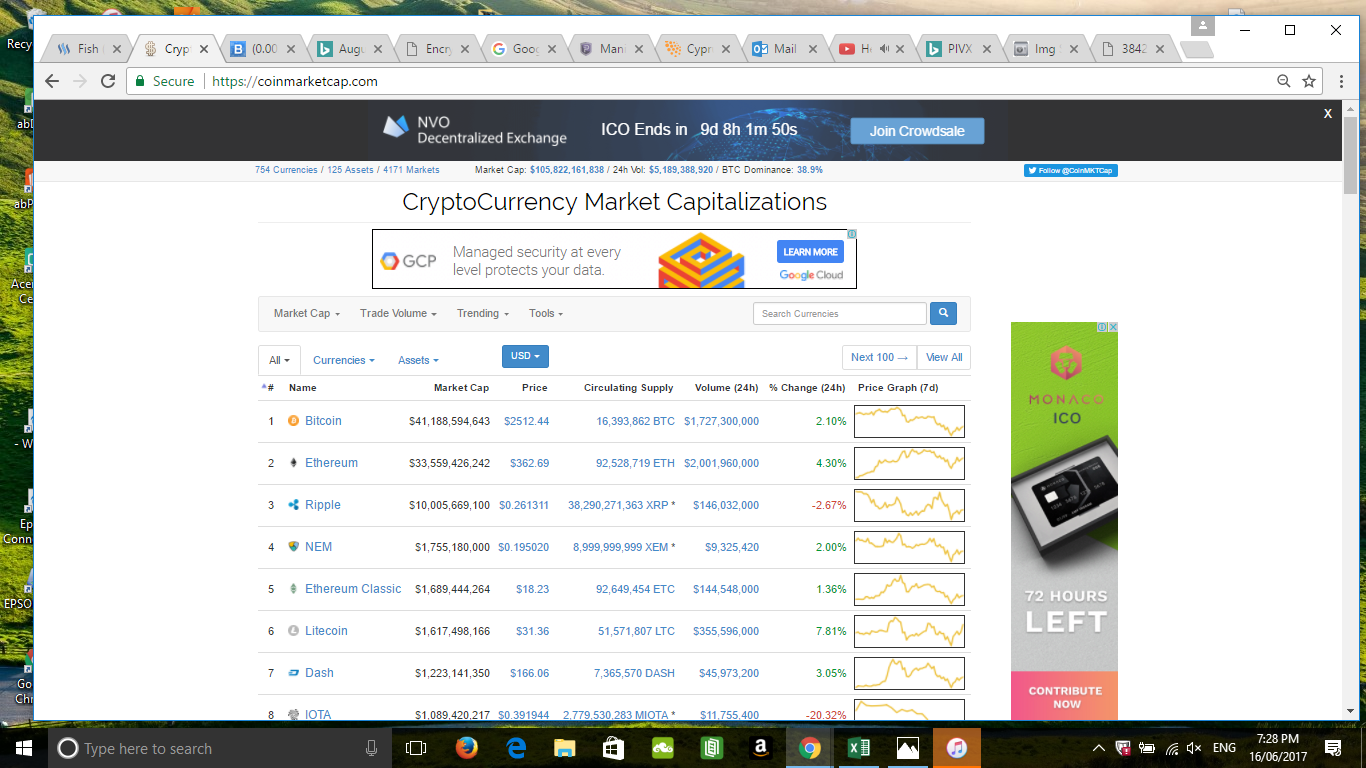The width and height of the screenshot is (1366, 768).
Task: Sort table by Market Cap column header
Action: [x=461, y=388]
